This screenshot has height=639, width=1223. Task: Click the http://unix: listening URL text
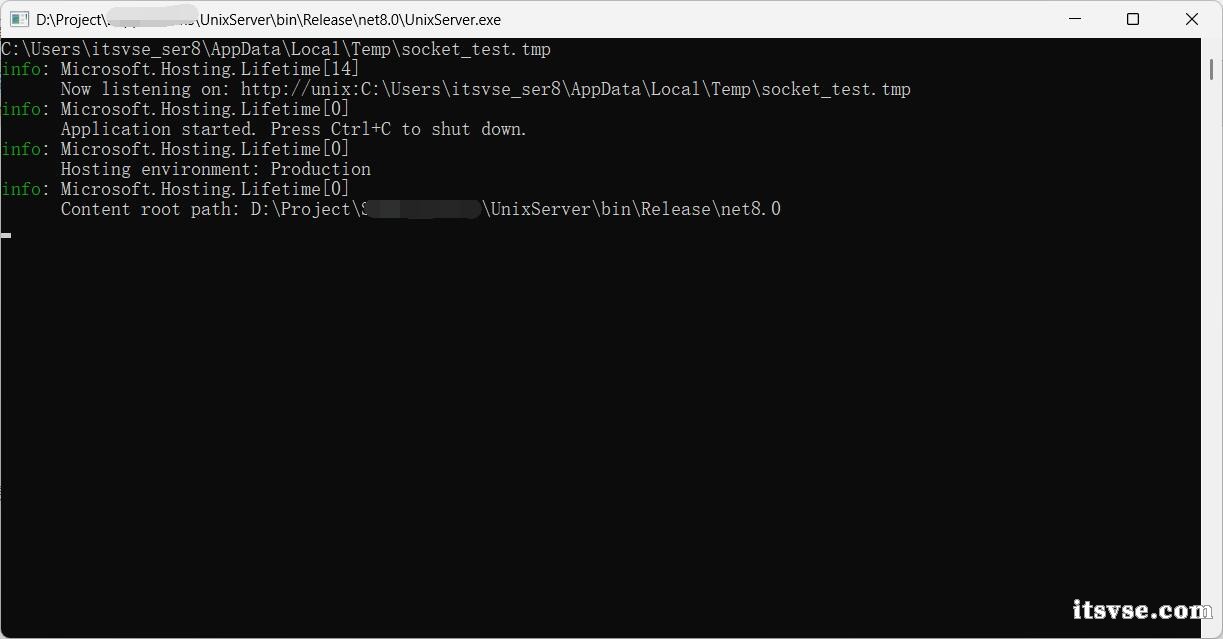pos(575,89)
